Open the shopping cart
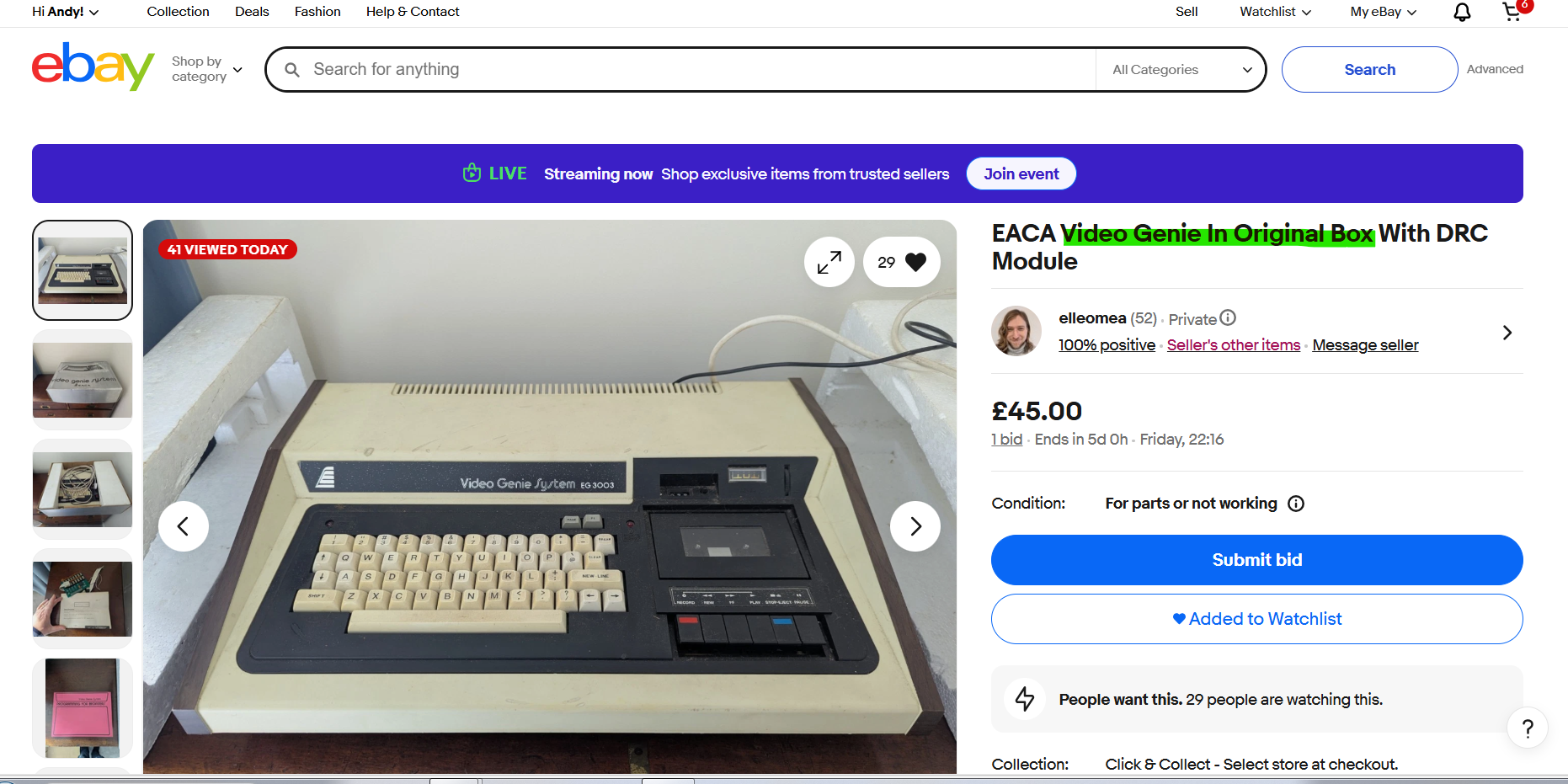Image resolution: width=1568 pixels, height=784 pixels. pos(1513,12)
